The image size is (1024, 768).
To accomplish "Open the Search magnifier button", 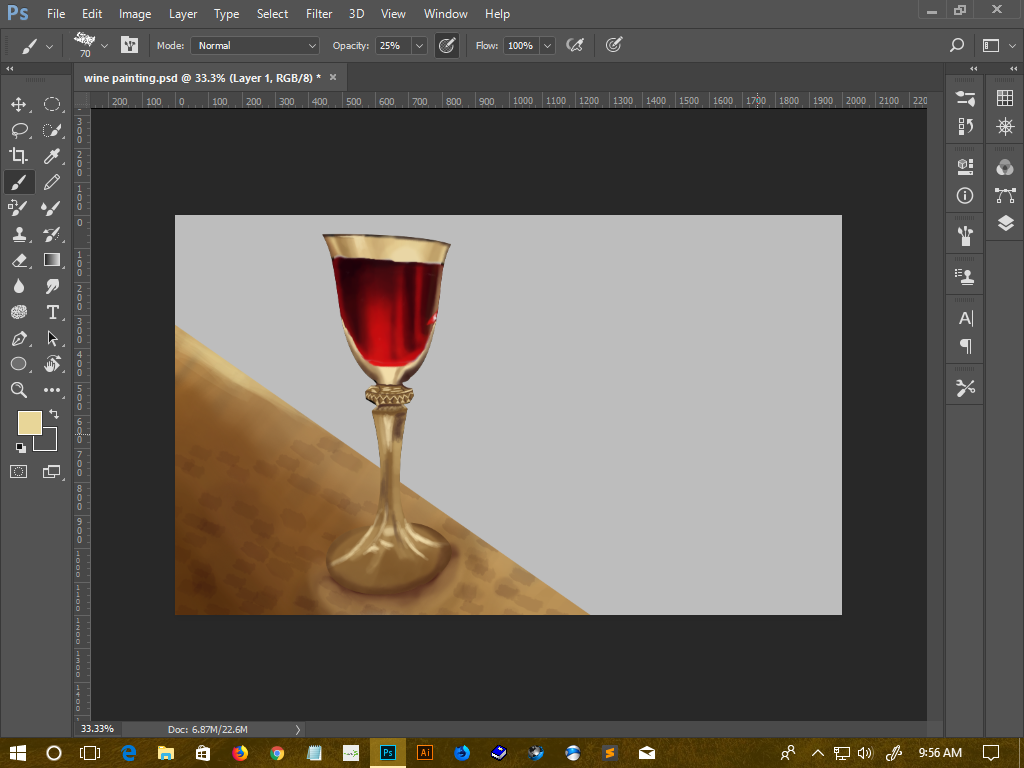I will click(x=957, y=45).
